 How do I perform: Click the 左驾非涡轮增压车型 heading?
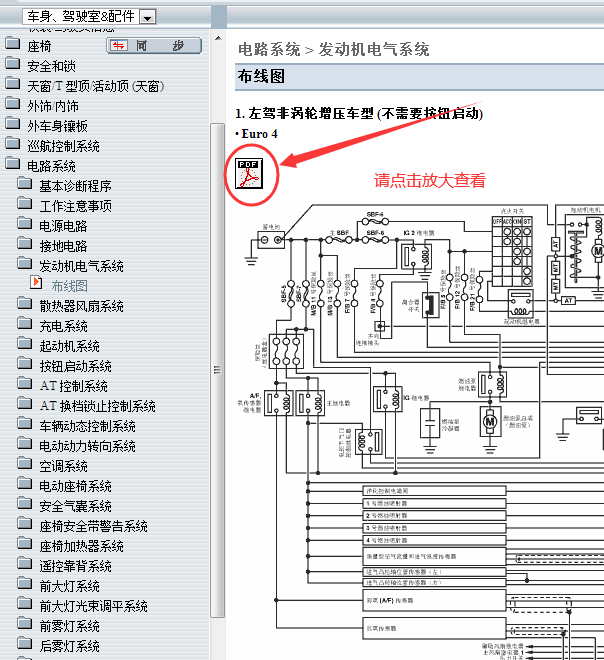[x=359, y=114]
